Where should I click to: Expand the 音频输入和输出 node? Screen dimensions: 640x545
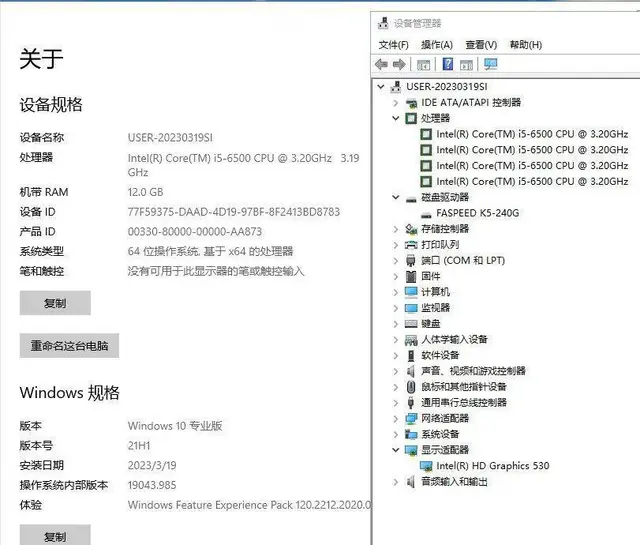pyautogui.click(x=395, y=482)
